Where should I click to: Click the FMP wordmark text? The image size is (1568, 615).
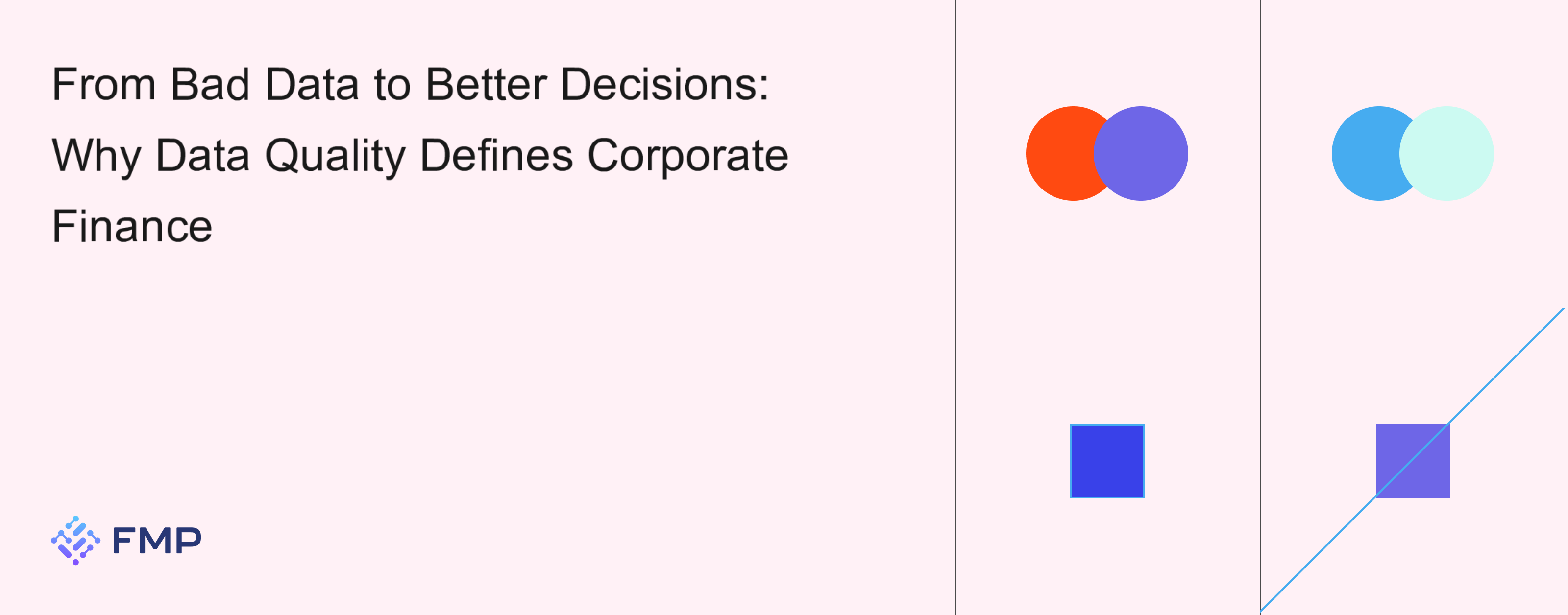point(156,541)
